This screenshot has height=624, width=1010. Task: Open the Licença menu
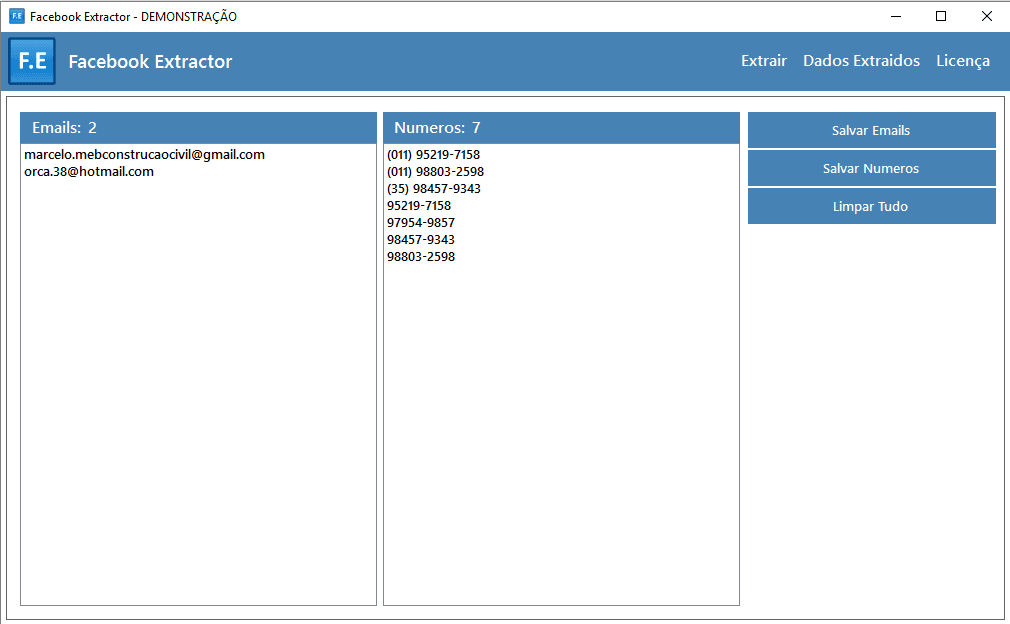[963, 61]
